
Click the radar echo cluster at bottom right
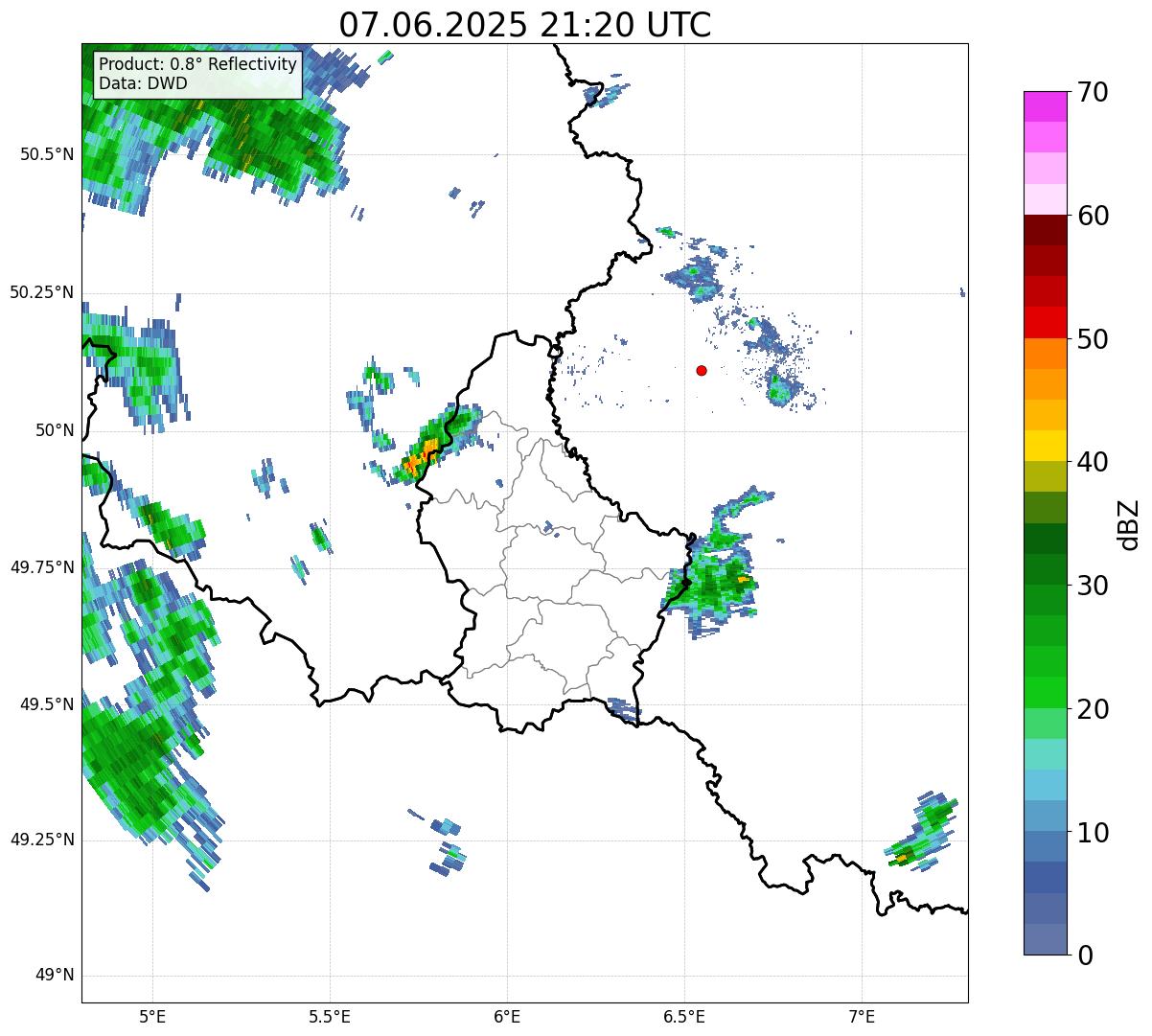[922, 832]
